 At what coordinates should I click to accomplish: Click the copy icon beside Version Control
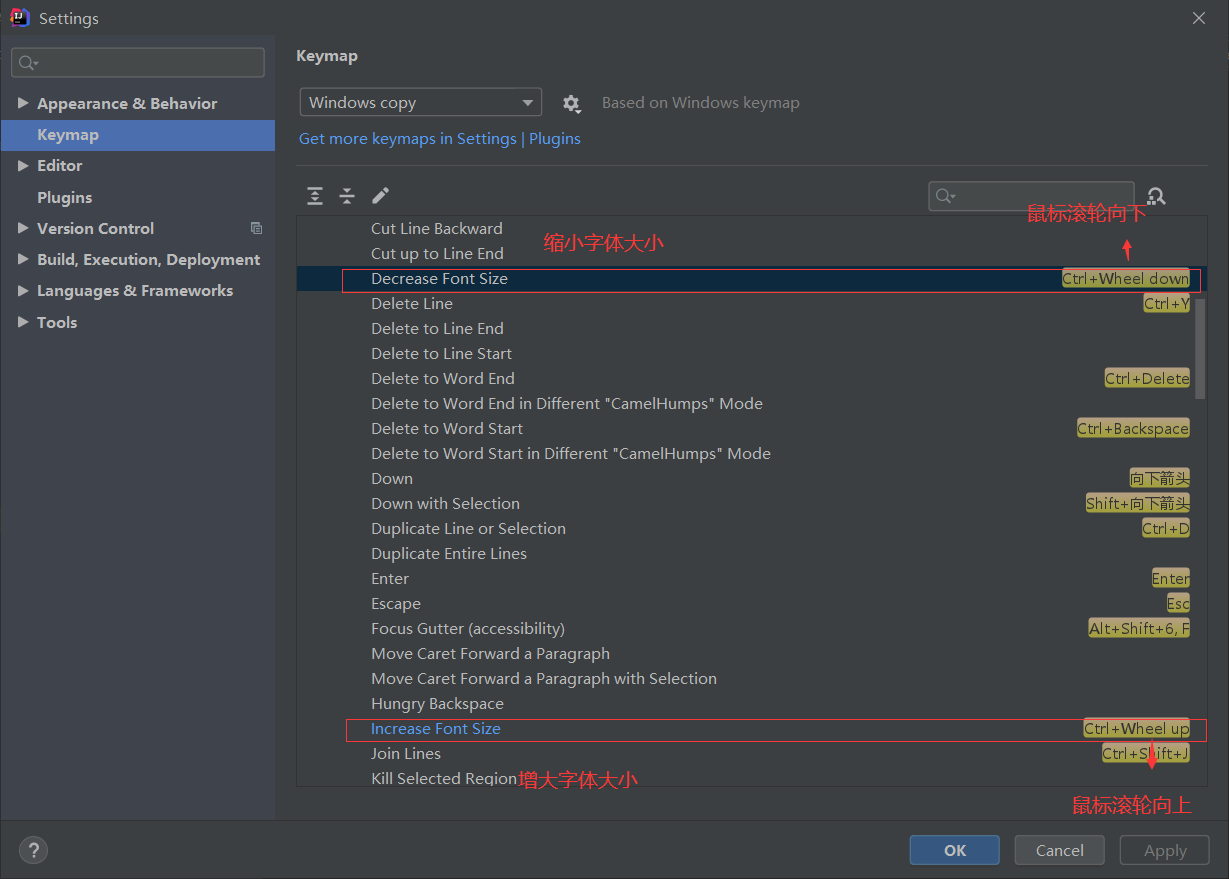[x=257, y=228]
